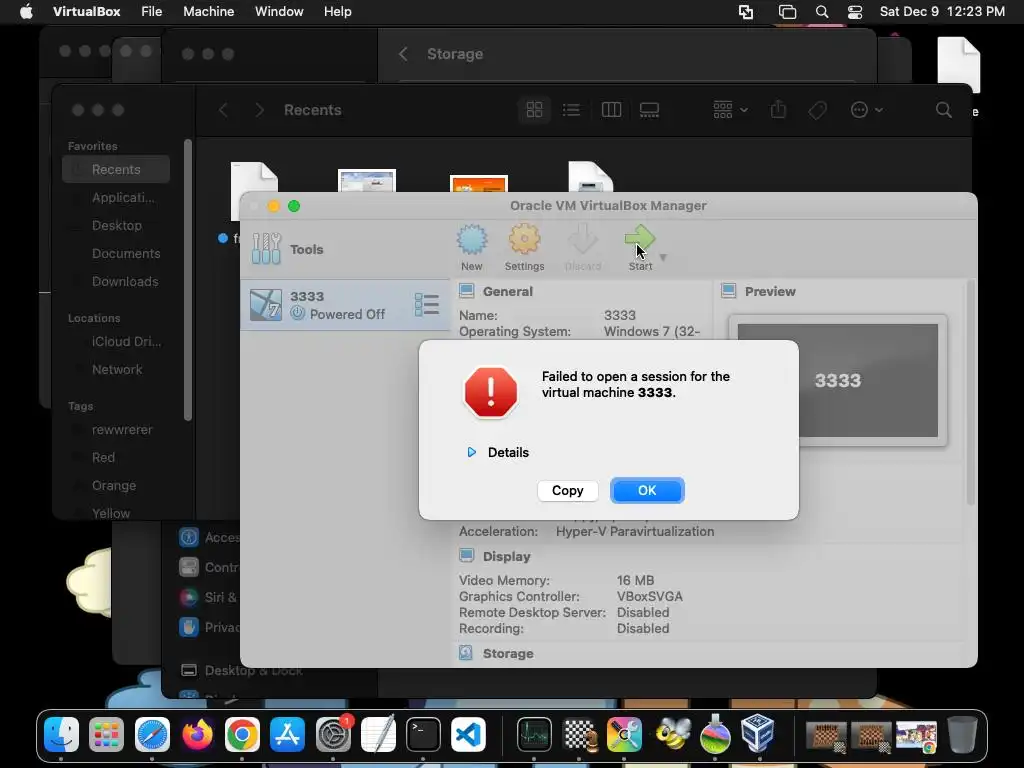Open the Start button dropdown arrow
Image resolution: width=1024 pixels, height=768 pixels.
pos(664,257)
